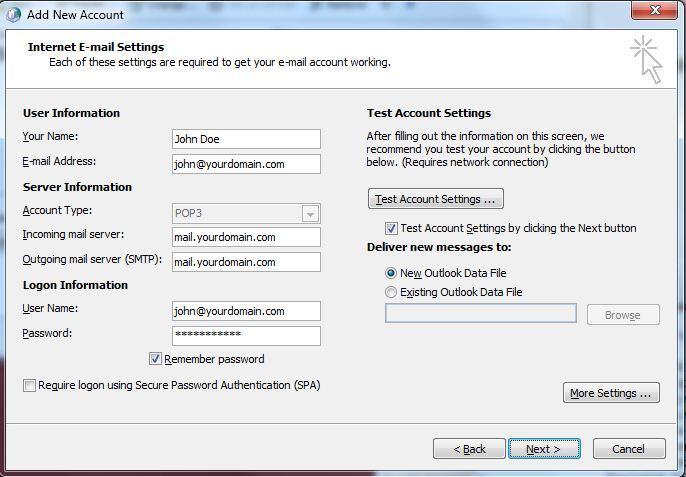Click the POP3 account type combo box

(x=246, y=214)
